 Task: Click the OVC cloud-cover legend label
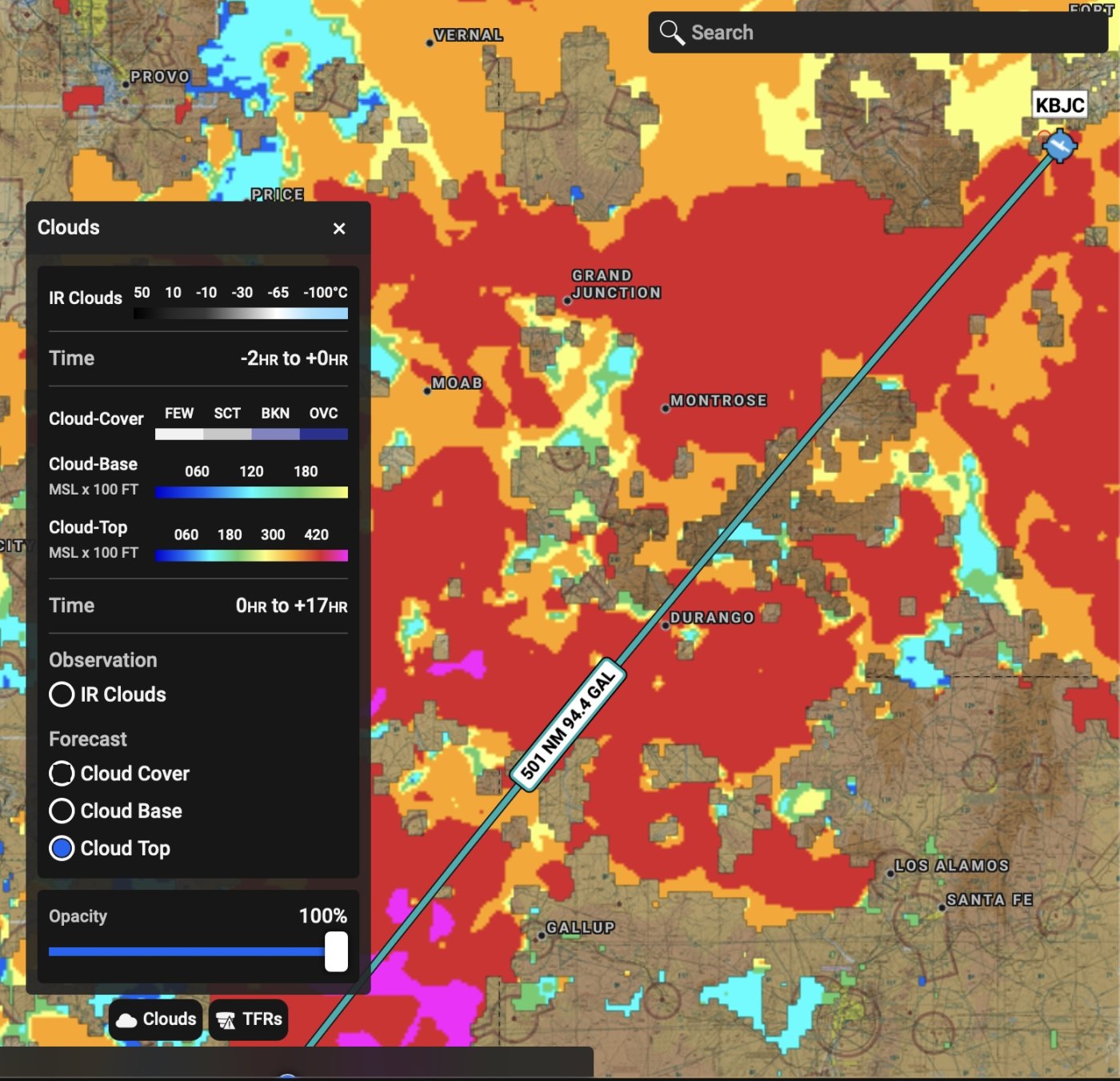(324, 414)
